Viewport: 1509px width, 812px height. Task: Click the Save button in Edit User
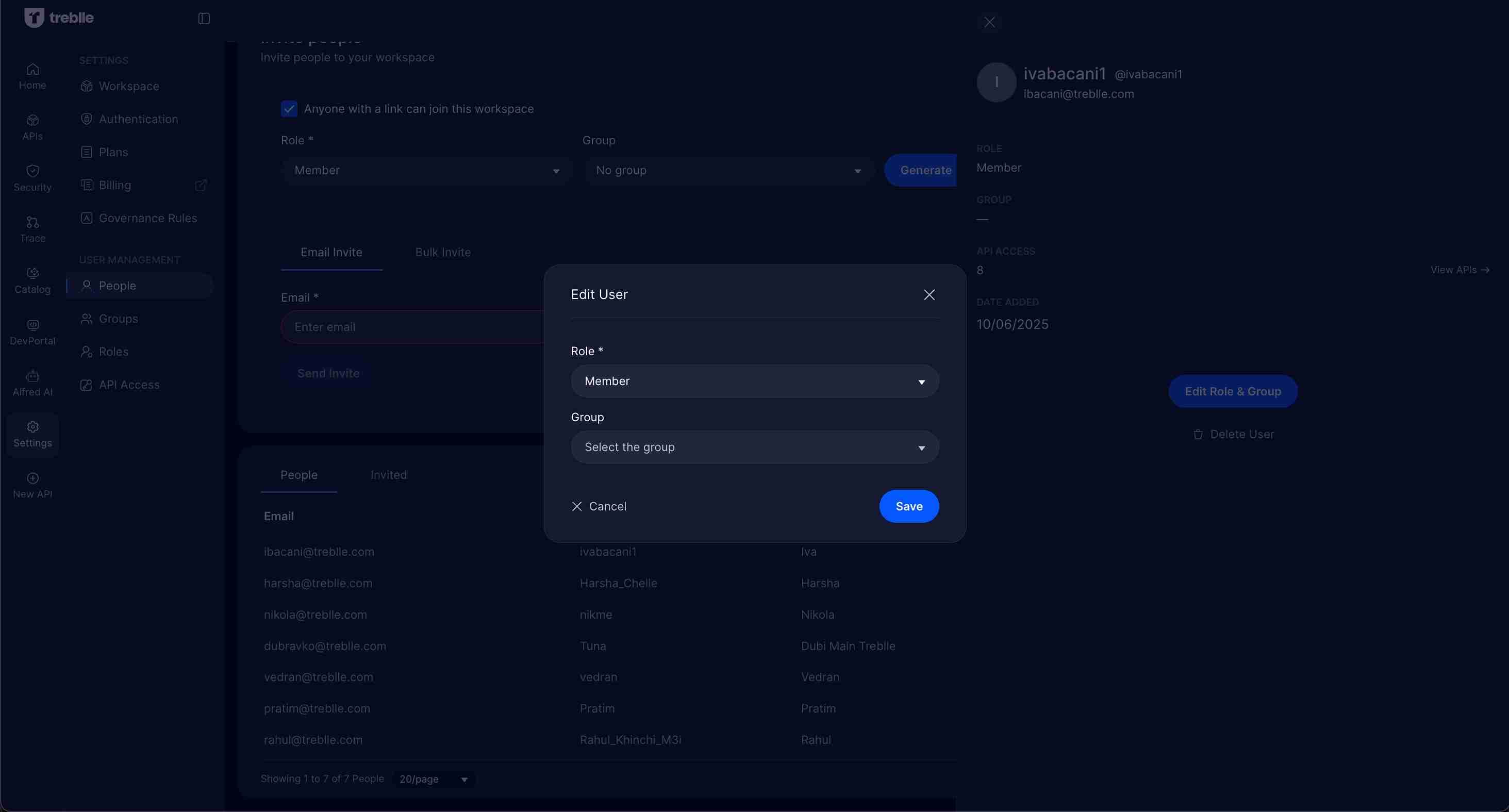coord(908,507)
